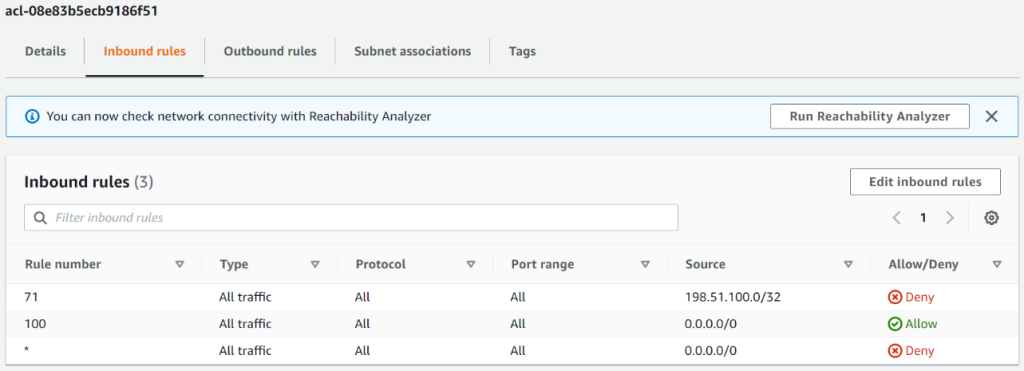Sort by Source column arrow

[x=848, y=265]
